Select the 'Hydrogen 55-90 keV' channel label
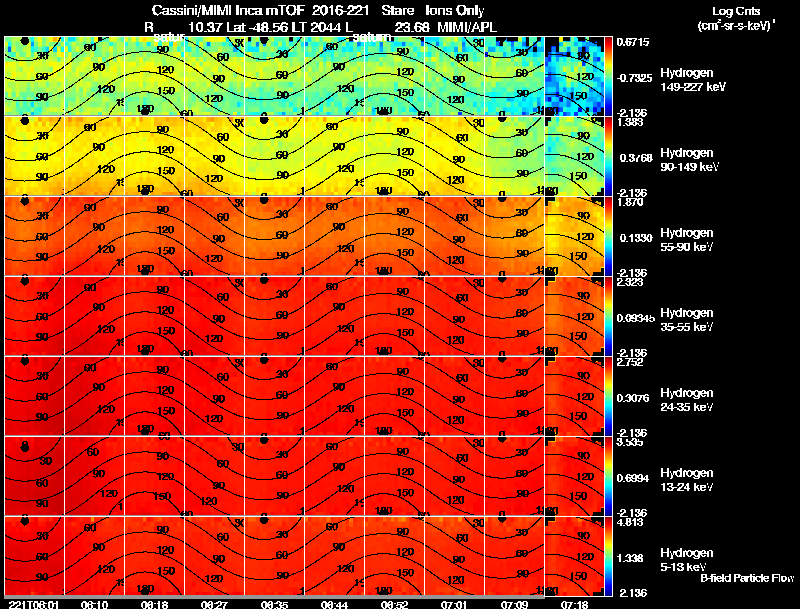Screen dimensions: 800x609 [x=687, y=240]
